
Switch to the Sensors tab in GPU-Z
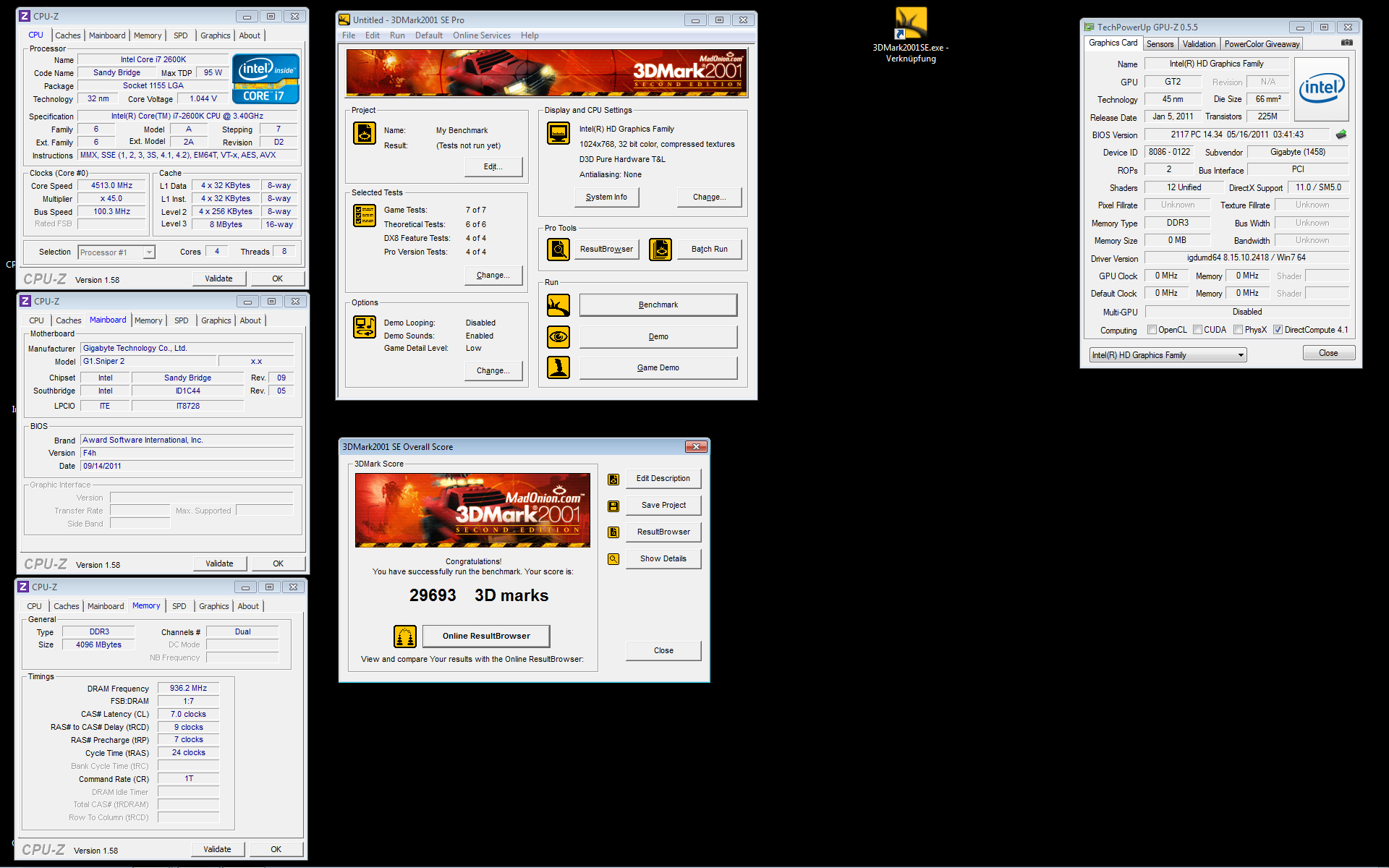pos(1160,44)
